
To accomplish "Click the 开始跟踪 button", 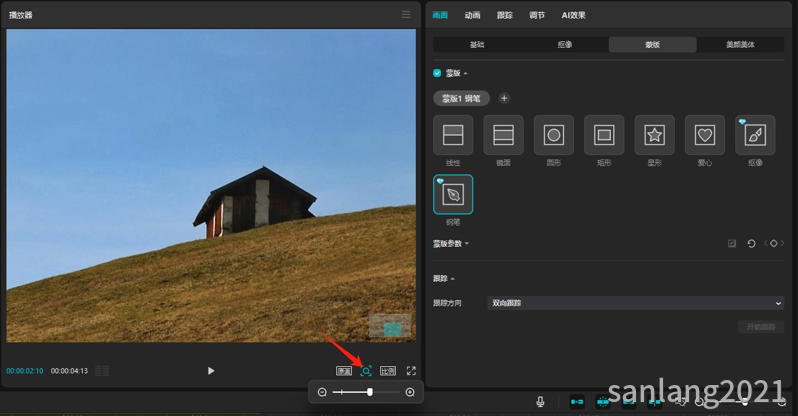I will click(761, 326).
